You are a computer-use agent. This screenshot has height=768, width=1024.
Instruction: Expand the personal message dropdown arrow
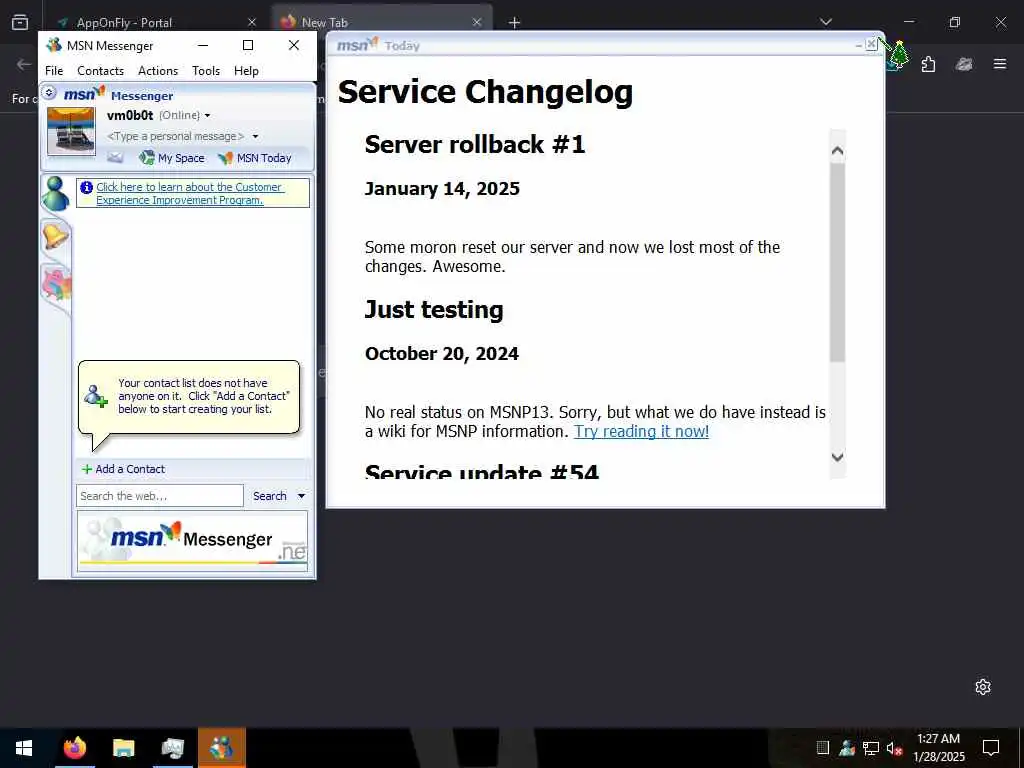pos(255,136)
